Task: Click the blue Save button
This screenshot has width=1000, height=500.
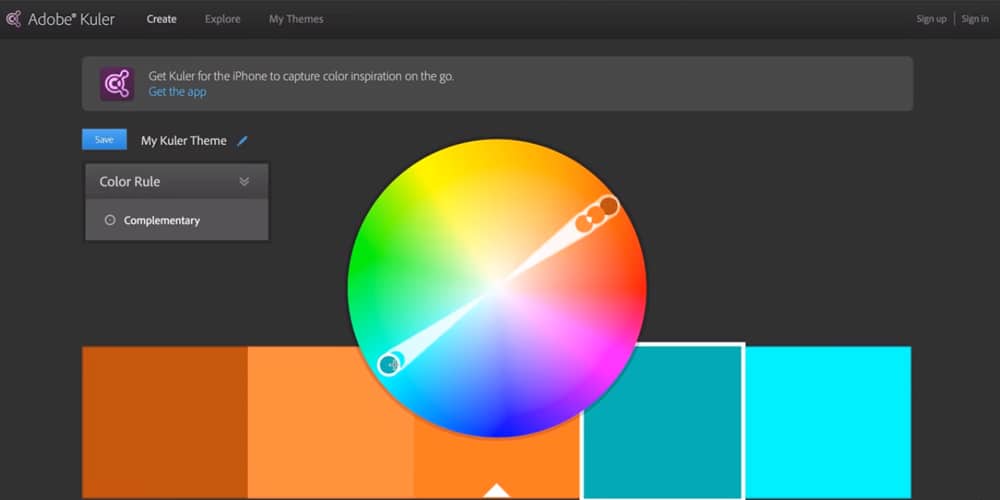Action: [x=105, y=140]
